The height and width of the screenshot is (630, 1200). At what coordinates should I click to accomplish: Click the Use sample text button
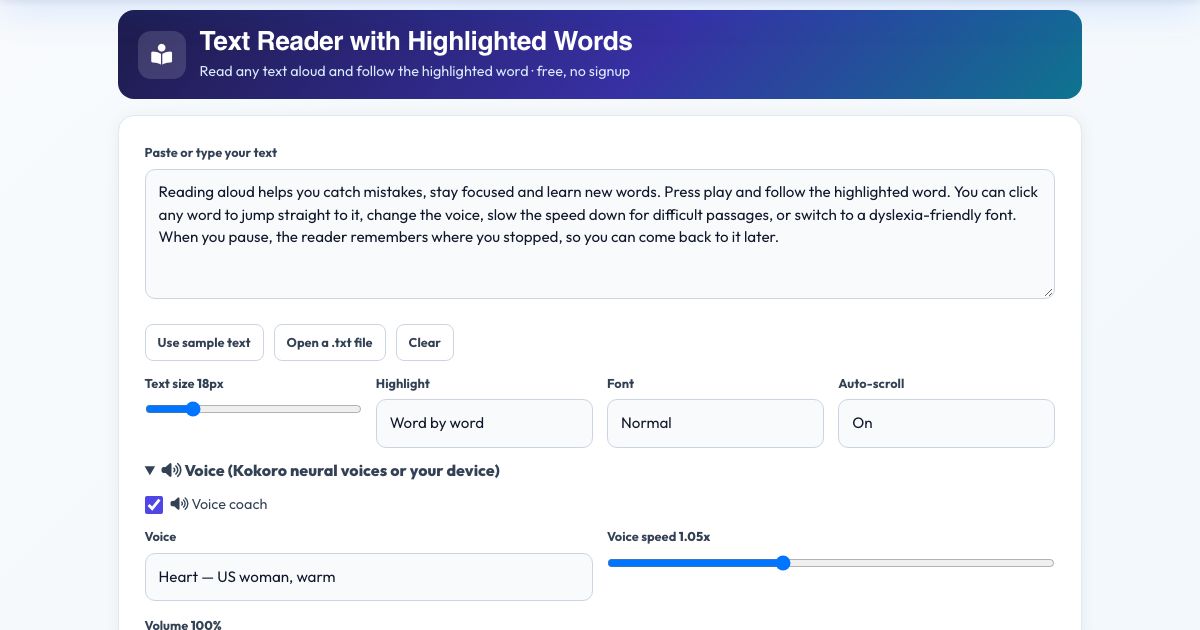click(x=204, y=342)
